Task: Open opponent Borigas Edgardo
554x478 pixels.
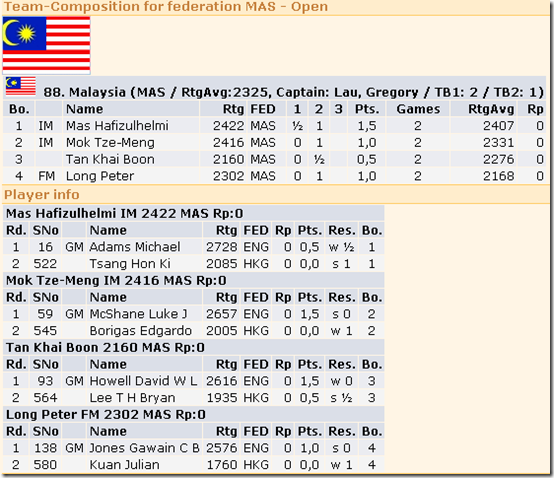Action: (x=140, y=331)
